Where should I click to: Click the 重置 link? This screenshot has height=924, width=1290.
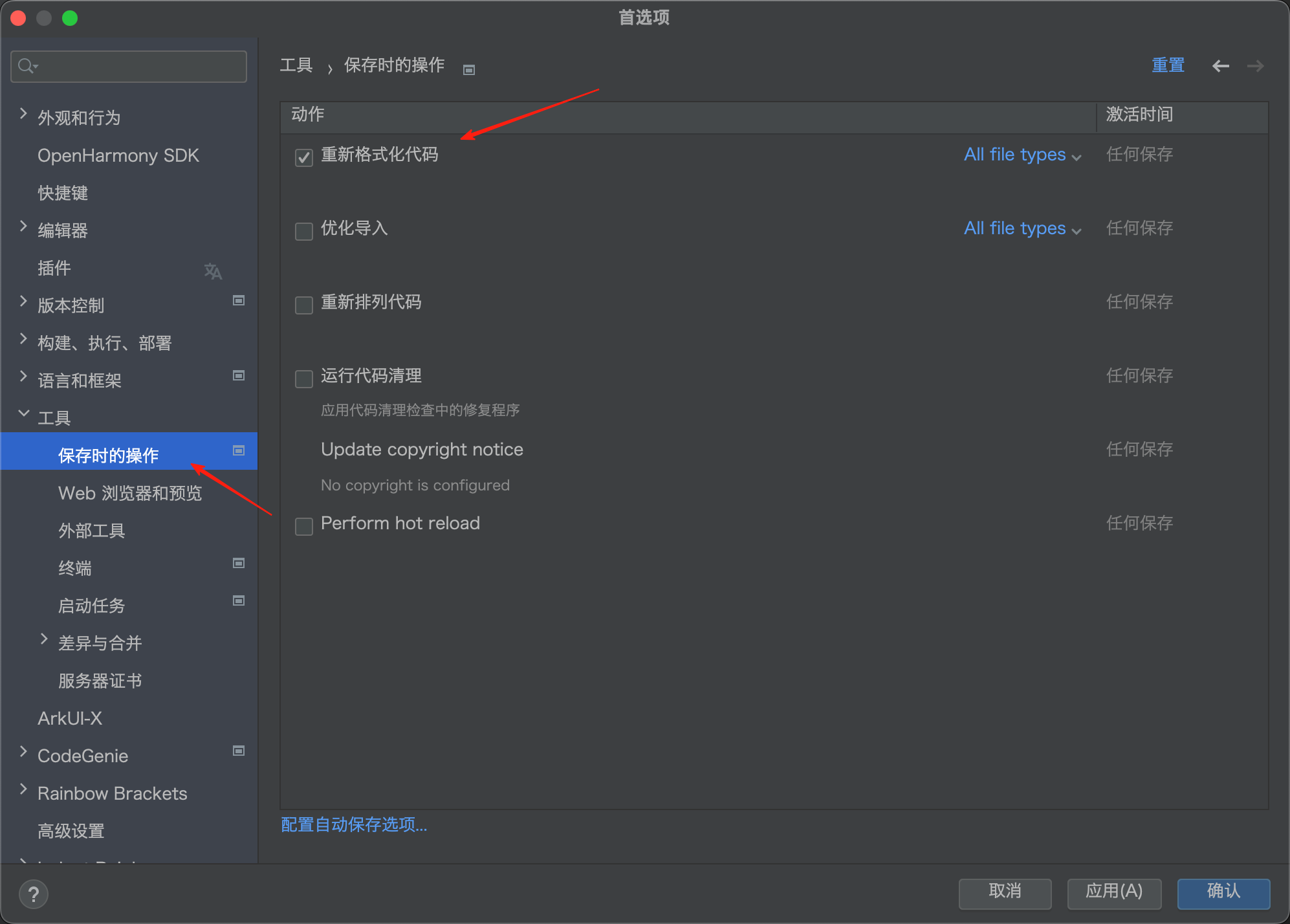(1168, 65)
